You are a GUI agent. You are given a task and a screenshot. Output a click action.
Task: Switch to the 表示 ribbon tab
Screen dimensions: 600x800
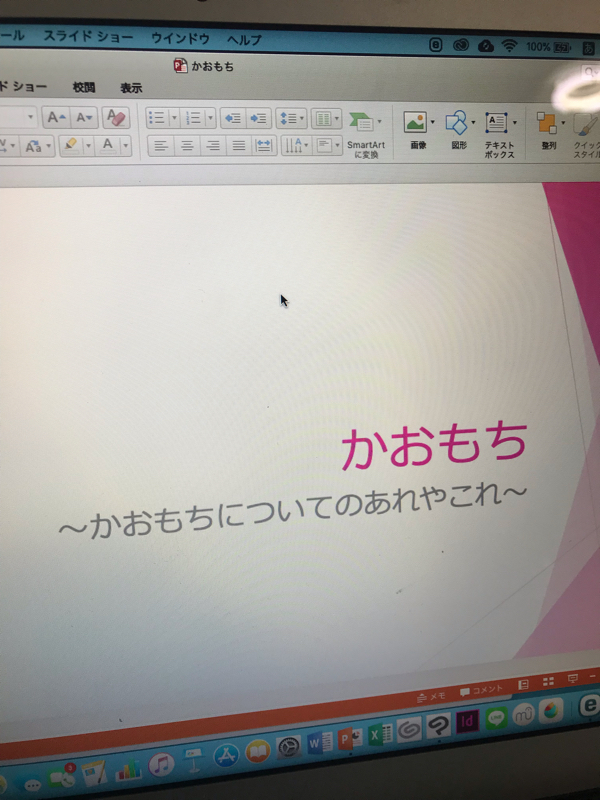(x=131, y=88)
